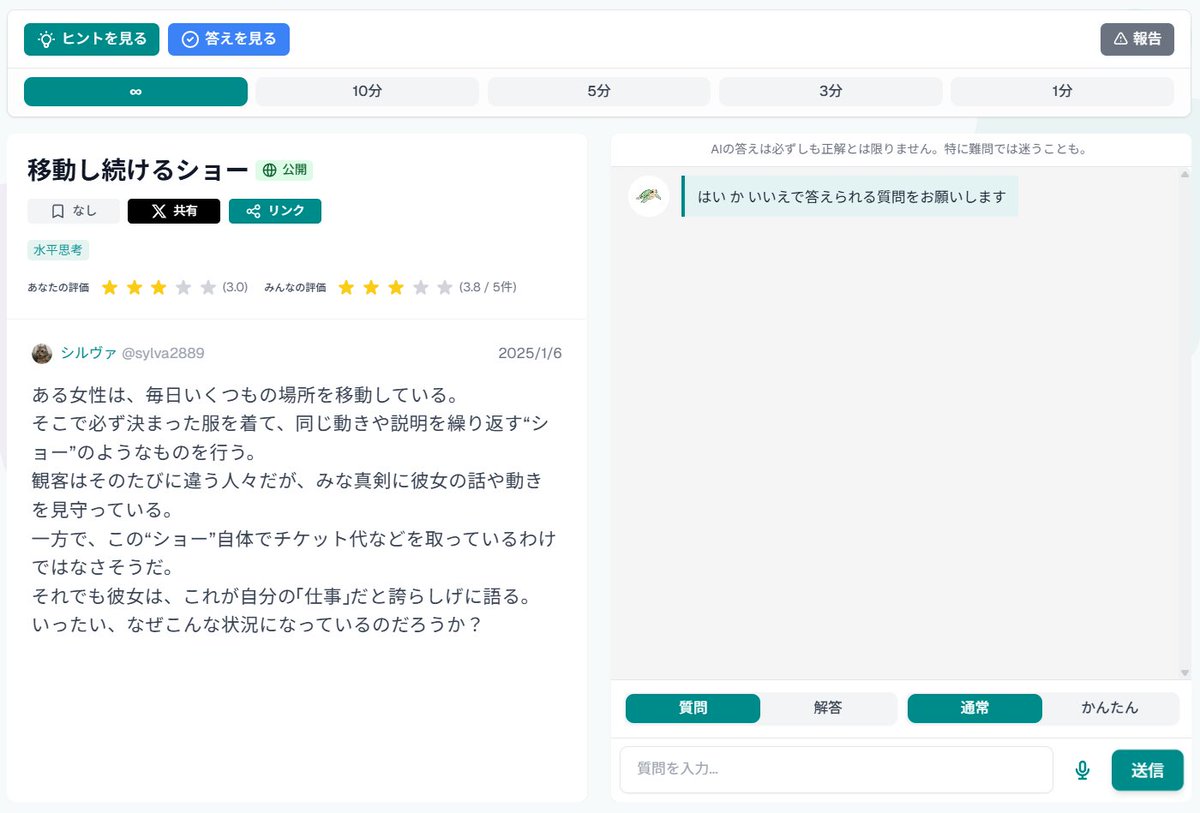Select the 3分 timer tab
The height and width of the screenshot is (813, 1200).
point(829,91)
